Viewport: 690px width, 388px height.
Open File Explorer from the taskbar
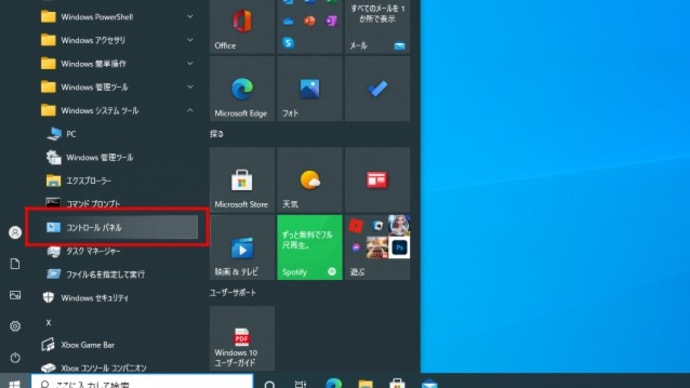tap(365, 383)
